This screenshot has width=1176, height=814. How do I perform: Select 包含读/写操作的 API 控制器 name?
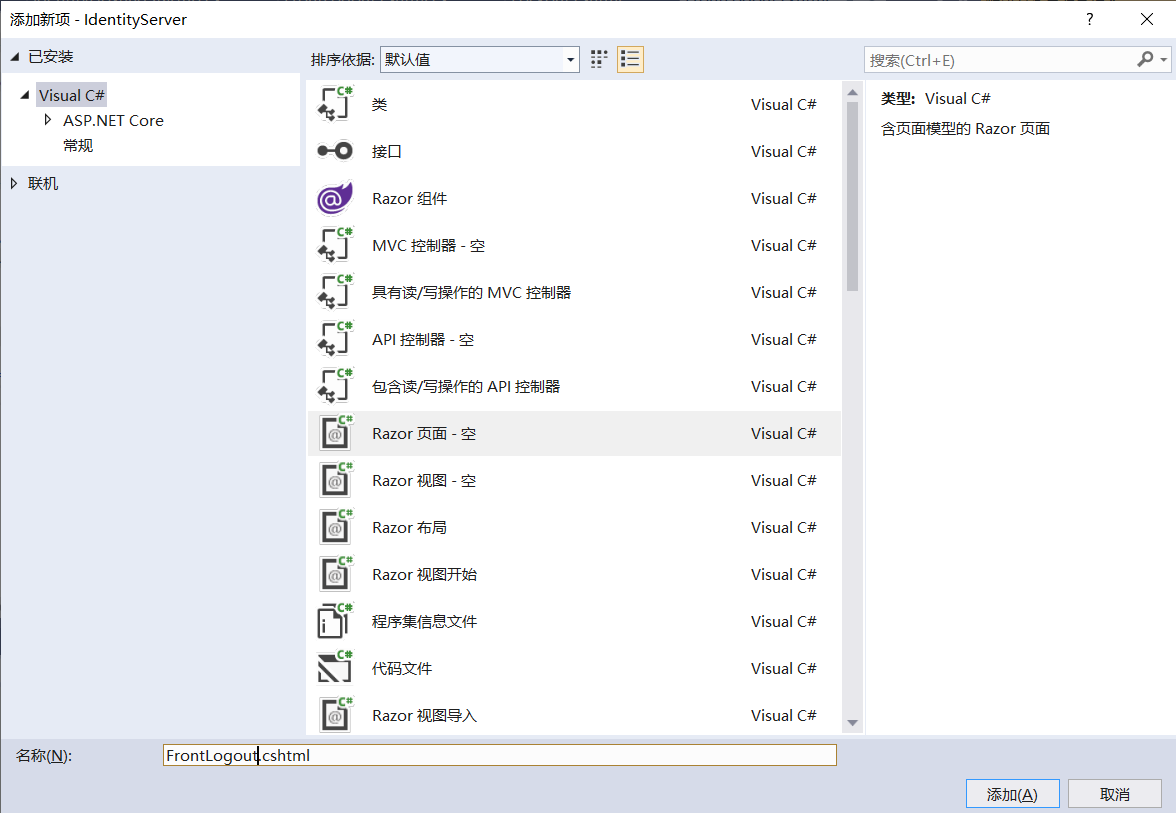point(466,386)
